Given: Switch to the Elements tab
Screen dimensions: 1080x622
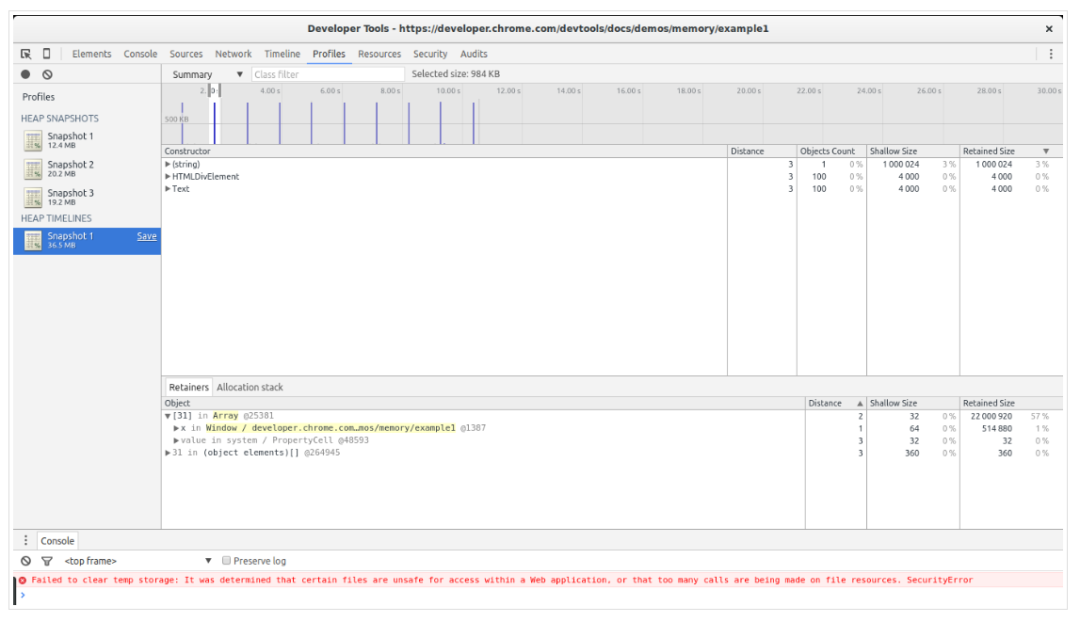Looking at the screenshot, I should 91,54.
